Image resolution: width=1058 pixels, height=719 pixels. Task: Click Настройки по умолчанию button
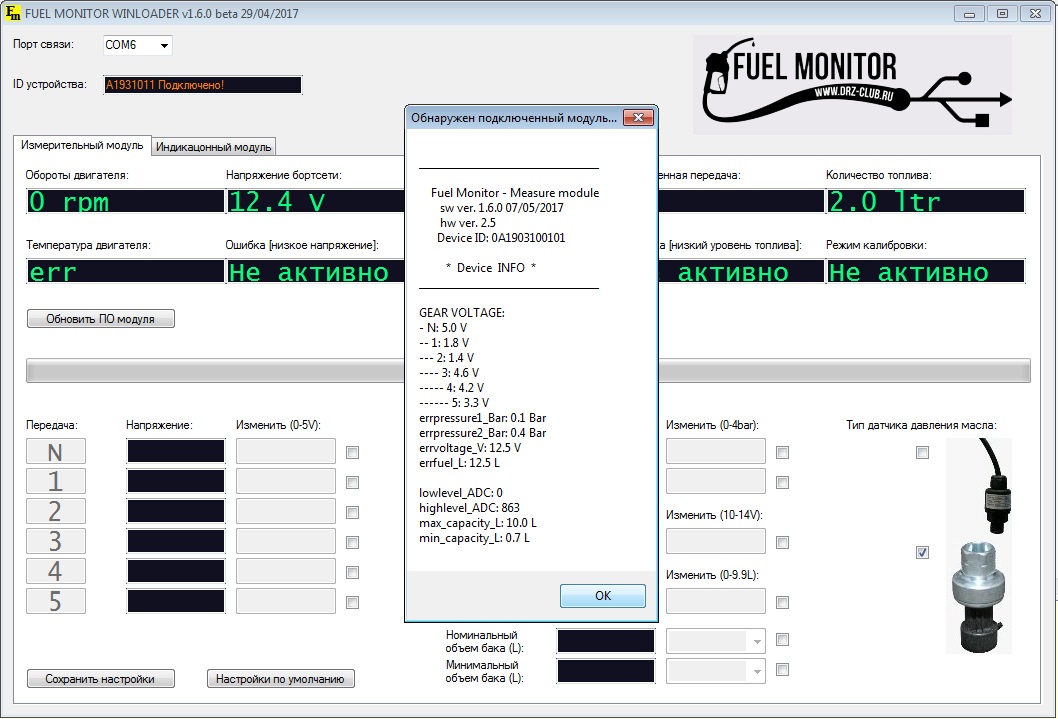(x=281, y=679)
